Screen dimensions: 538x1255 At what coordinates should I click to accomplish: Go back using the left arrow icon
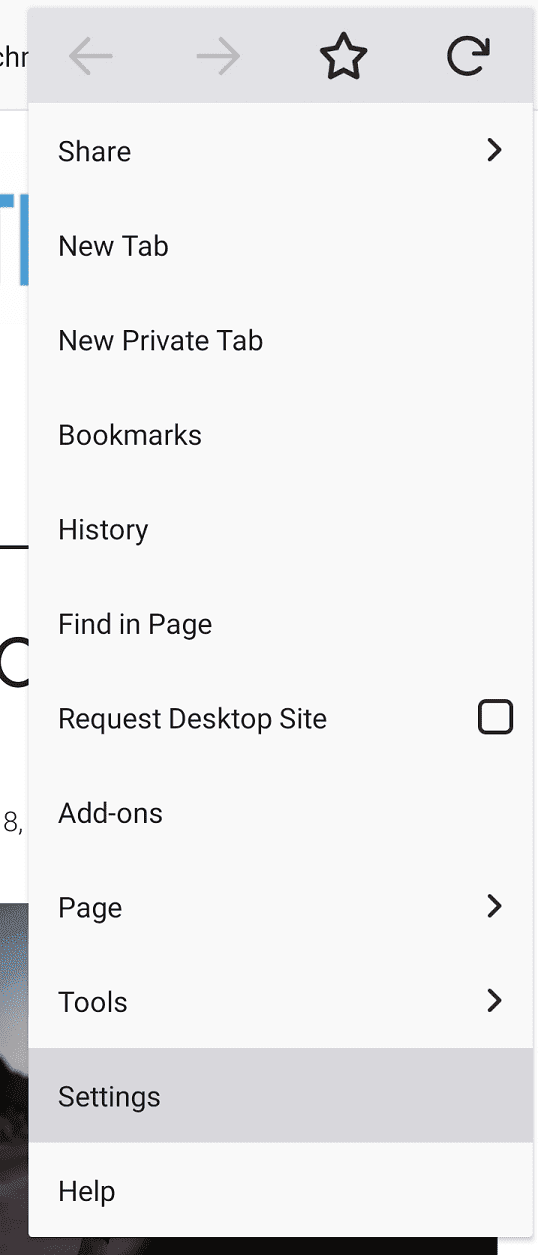[x=91, y=57]
